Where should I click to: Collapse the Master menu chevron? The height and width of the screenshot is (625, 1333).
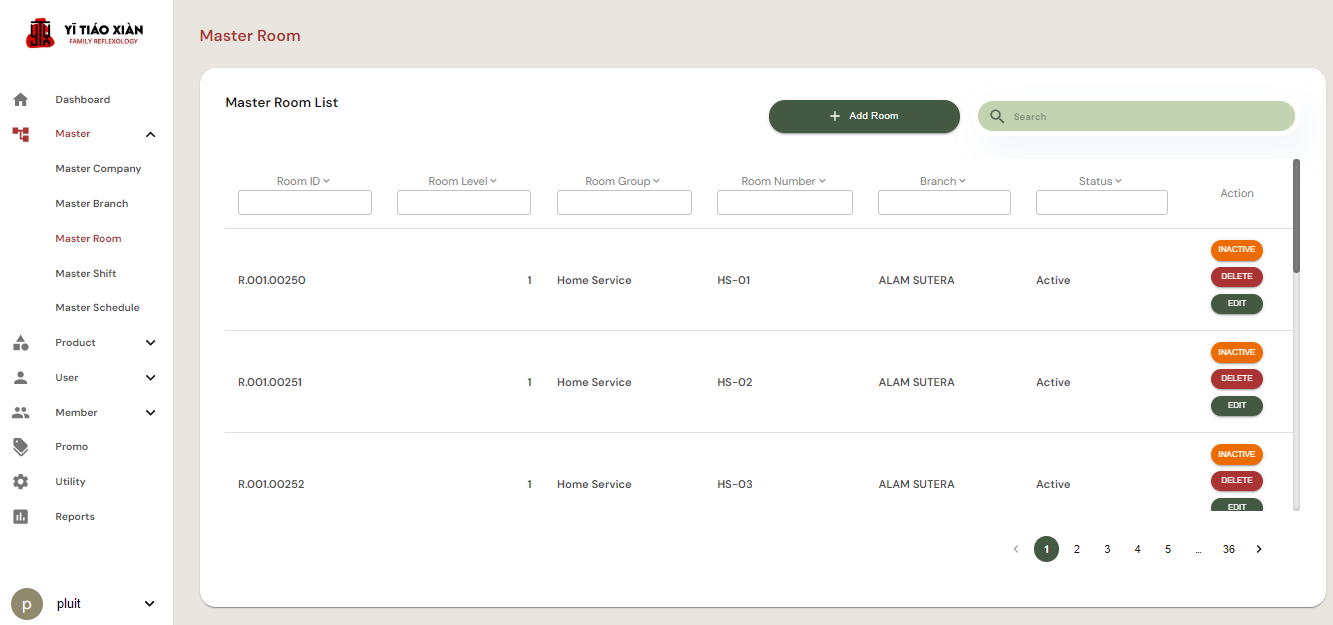pyautogui.click(x=150, y=134)
